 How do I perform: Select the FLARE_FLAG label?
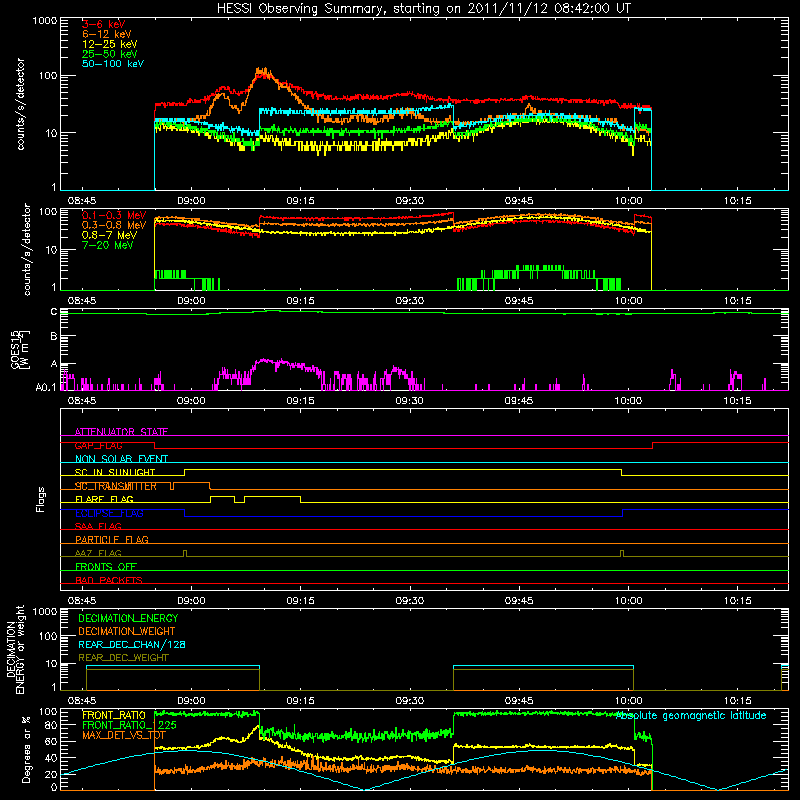click(x=104, y=499)
